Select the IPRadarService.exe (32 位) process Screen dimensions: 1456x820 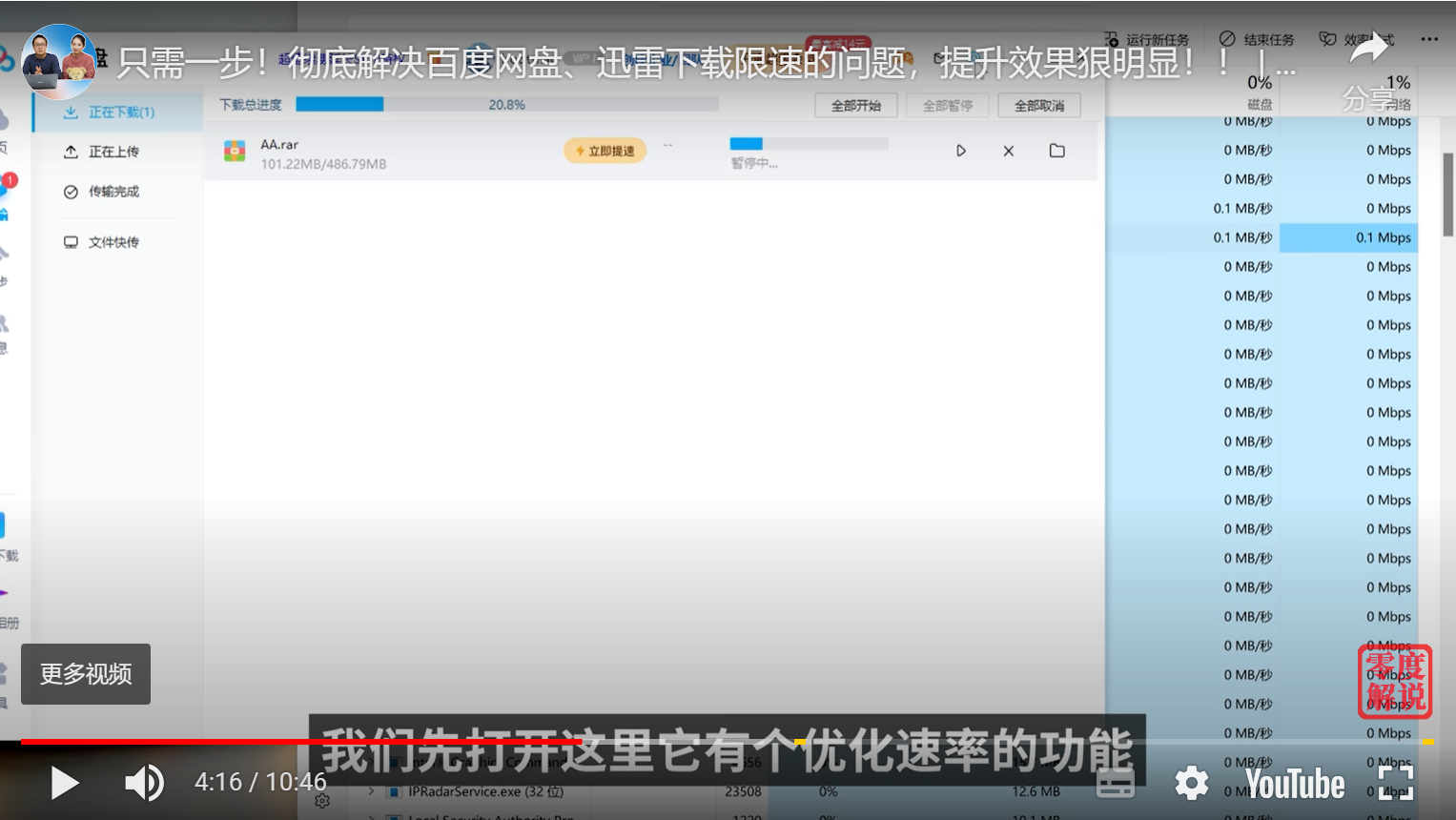pos(486,791)
